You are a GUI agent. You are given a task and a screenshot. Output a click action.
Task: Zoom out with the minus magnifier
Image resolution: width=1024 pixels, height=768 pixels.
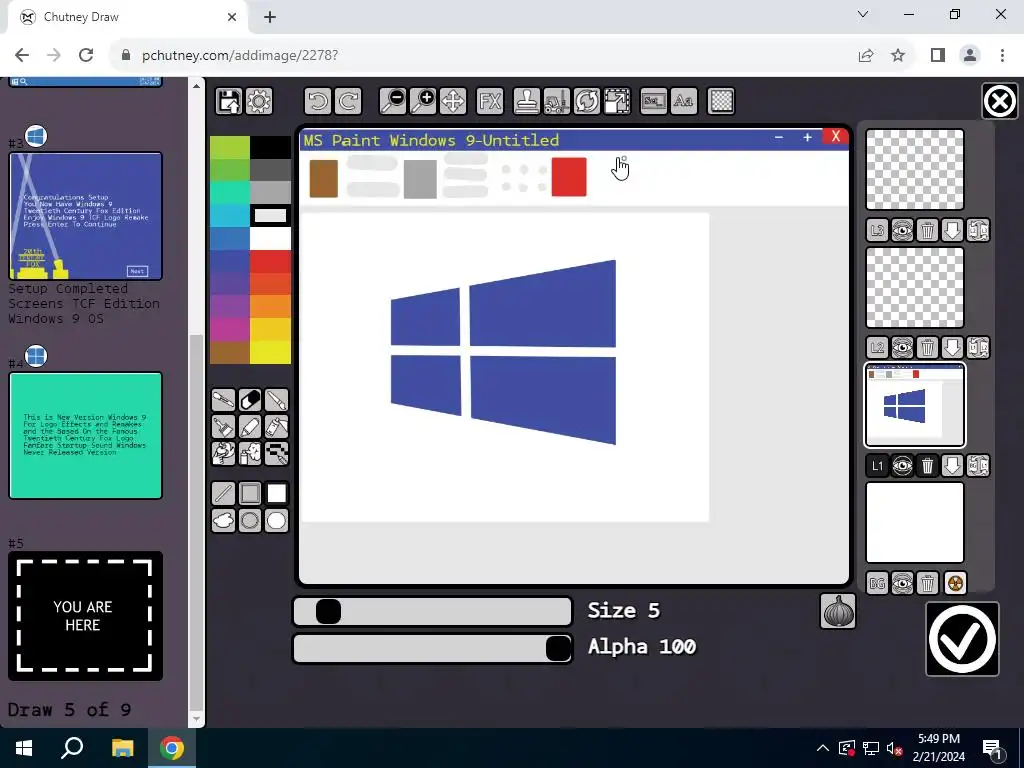pyautogui.click(x=394, y=101)
